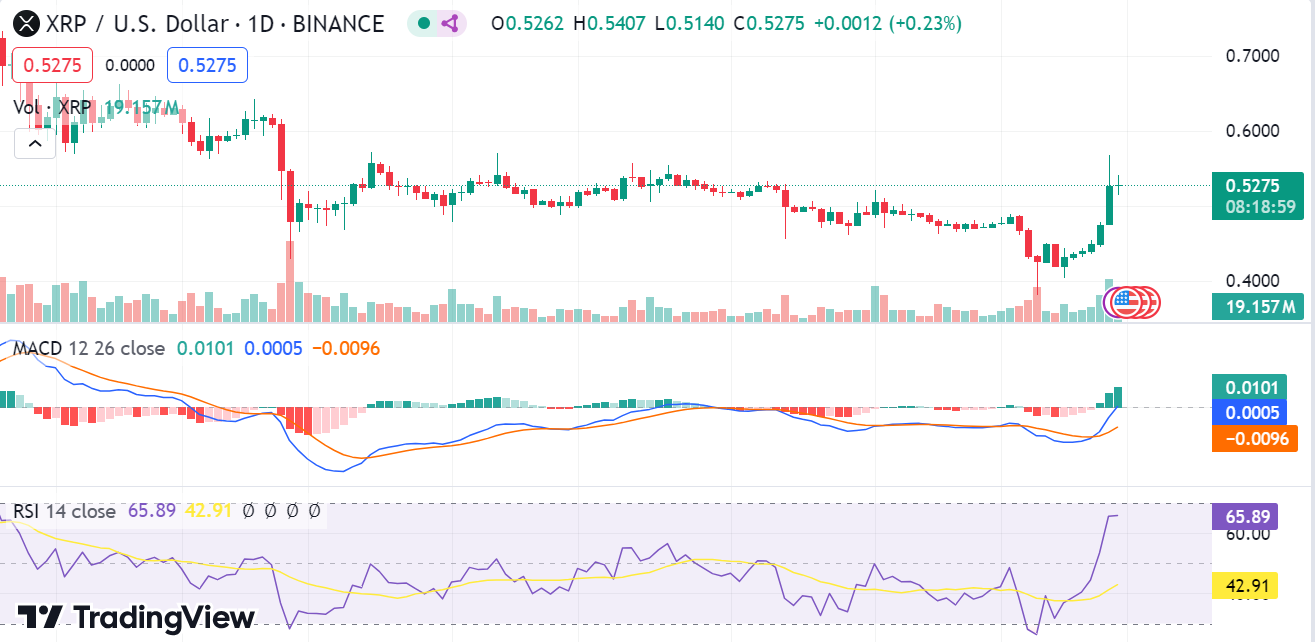Click the green market status dot
Viewport: 1315px width, 642px height.
424,23
